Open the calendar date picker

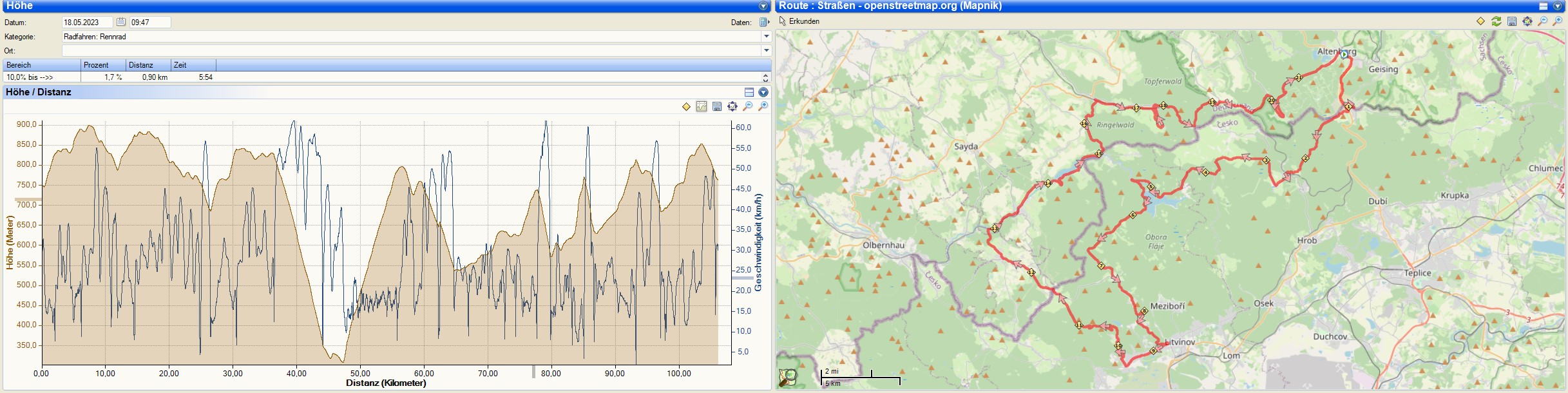click(121, 22)
